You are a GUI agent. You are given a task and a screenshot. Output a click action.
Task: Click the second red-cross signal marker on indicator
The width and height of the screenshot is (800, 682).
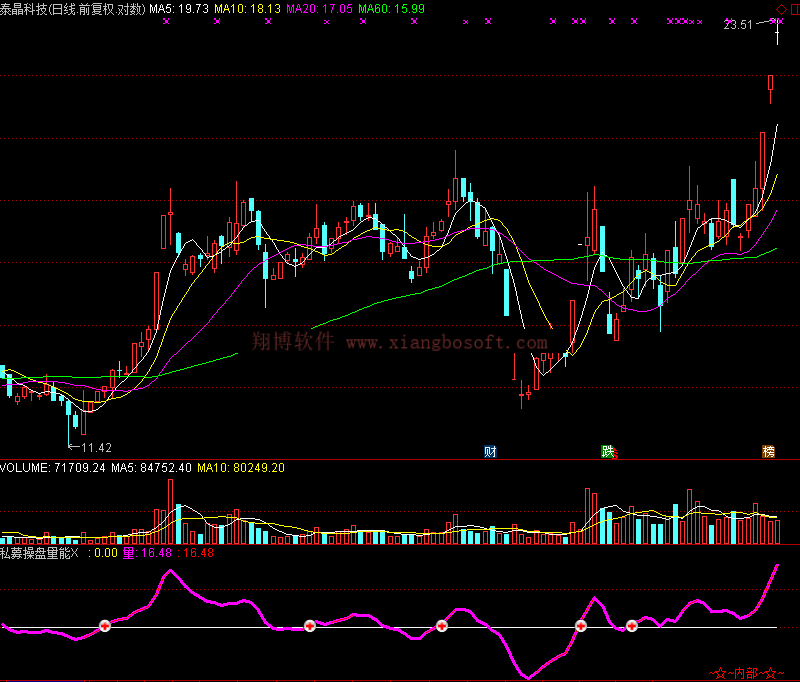[x=309, y=626]
